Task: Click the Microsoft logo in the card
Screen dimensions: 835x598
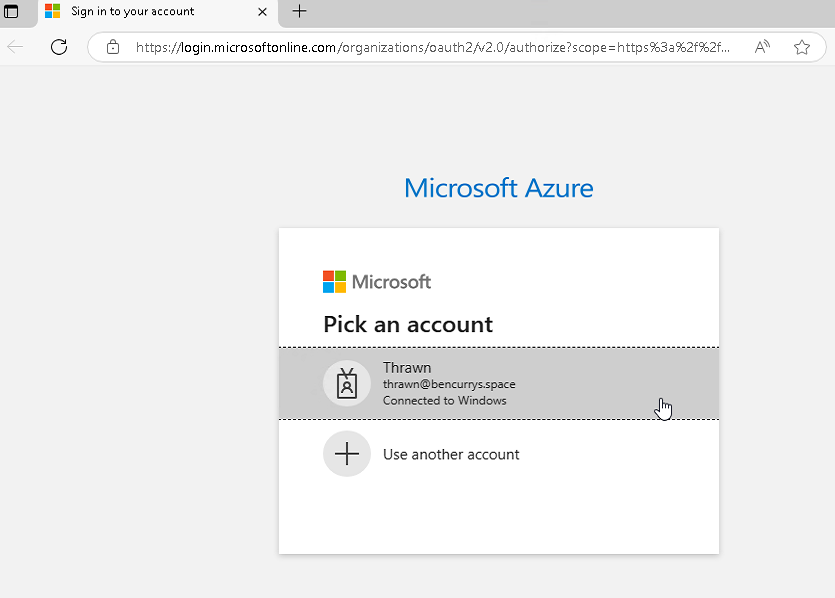Action: tap(376, 282)
